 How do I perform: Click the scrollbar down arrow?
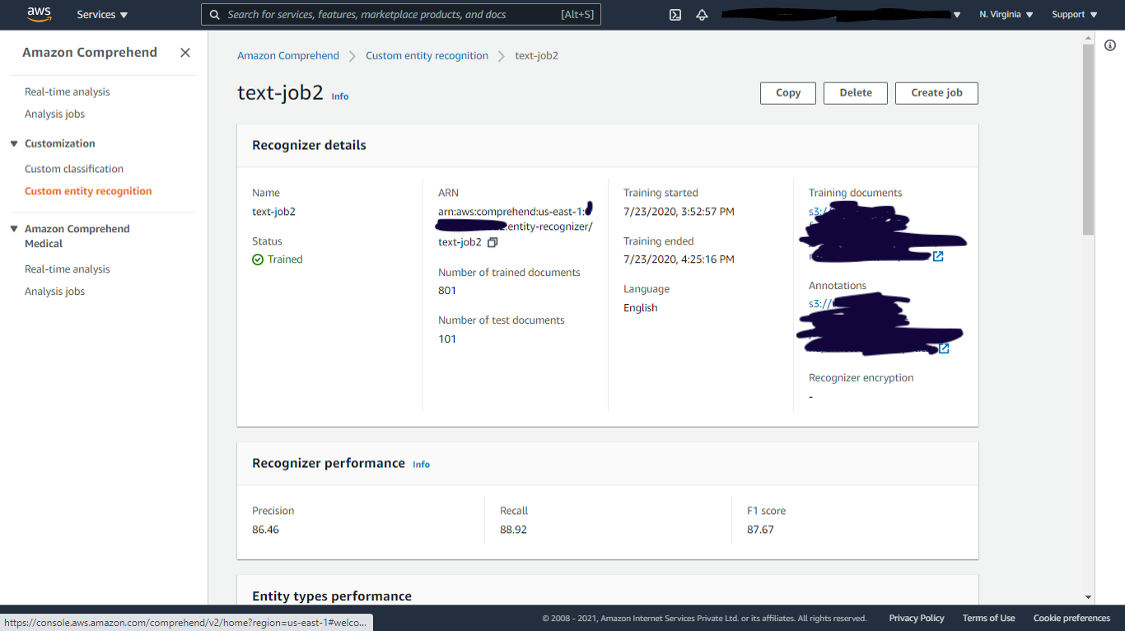pos(1088,597)
